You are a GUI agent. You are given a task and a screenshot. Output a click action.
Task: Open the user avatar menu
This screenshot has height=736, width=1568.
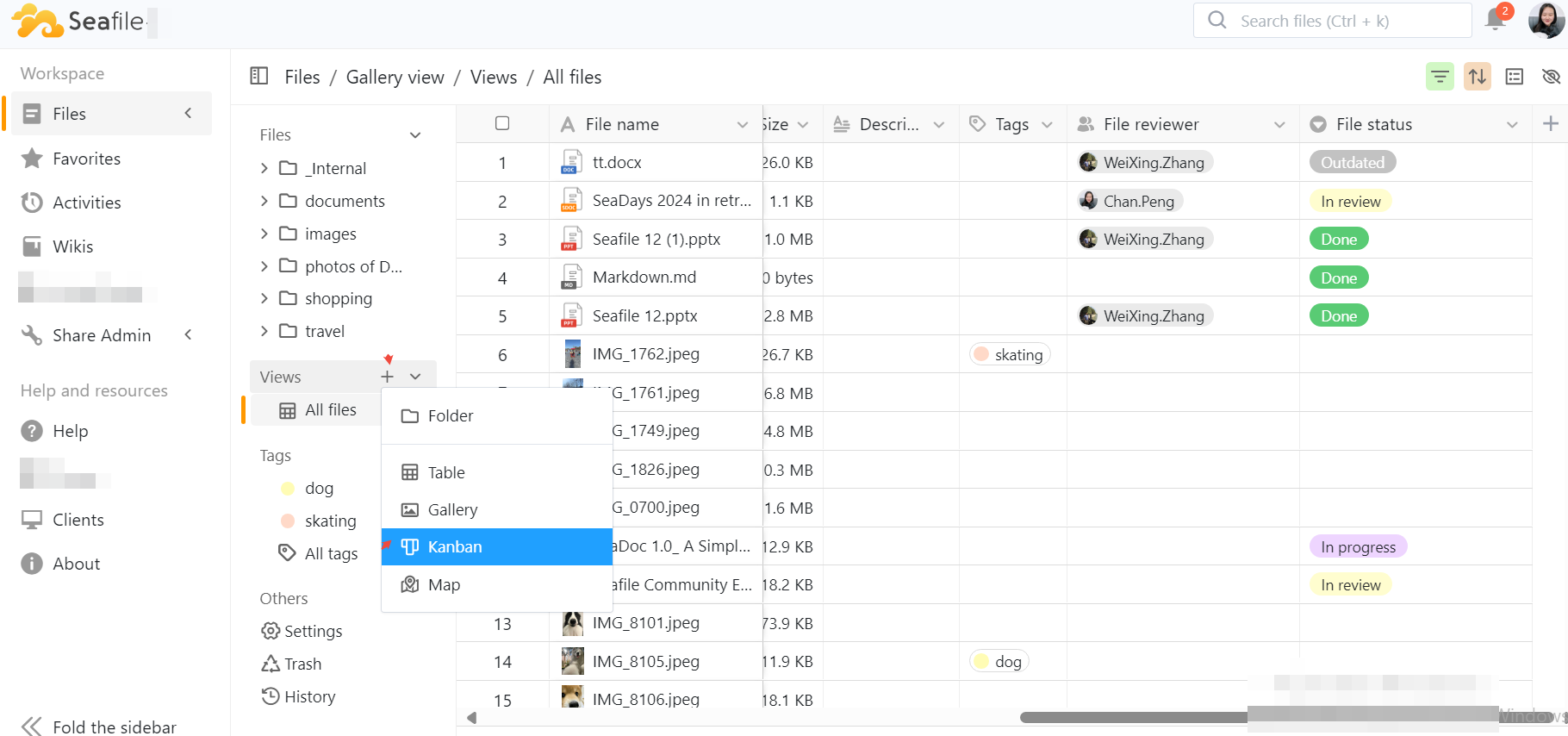1546,20
